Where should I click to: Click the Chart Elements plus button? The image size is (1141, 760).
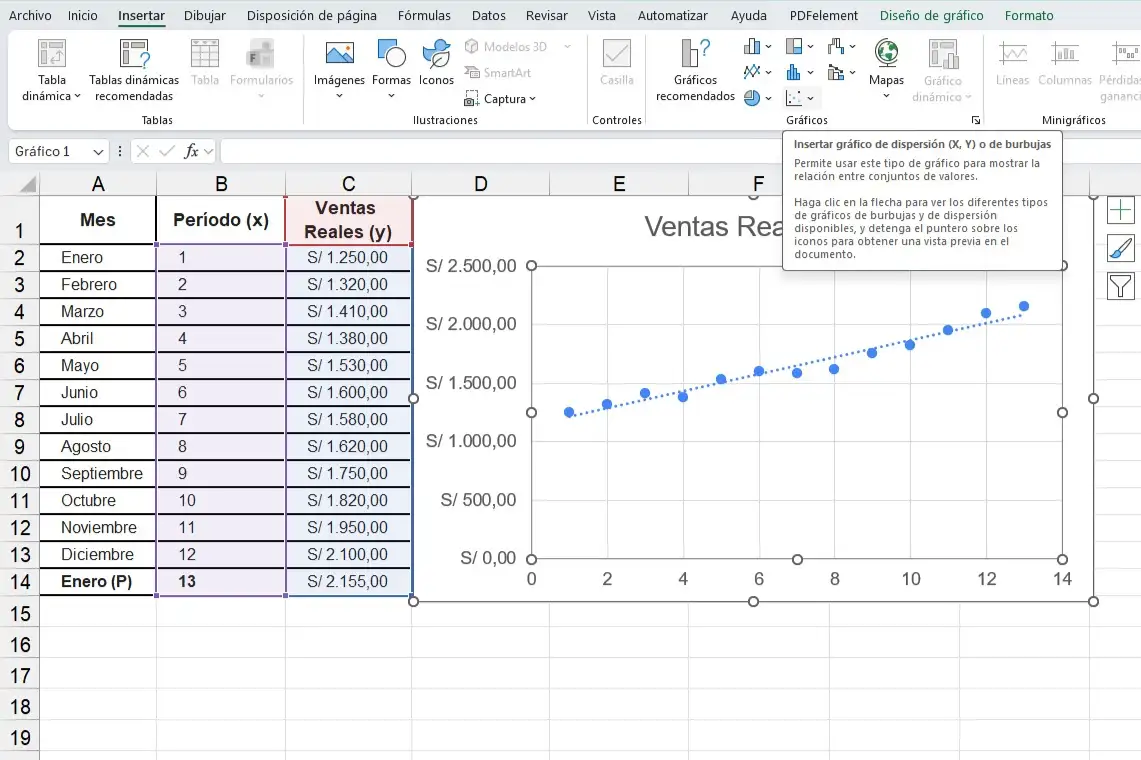pyautogui.click(x=1121, y=210)
